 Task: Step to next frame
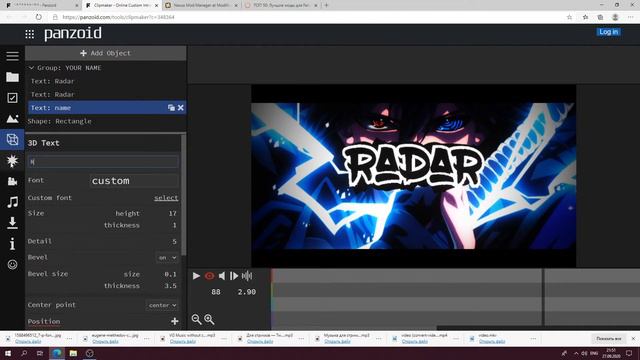(x=234, y=276)
